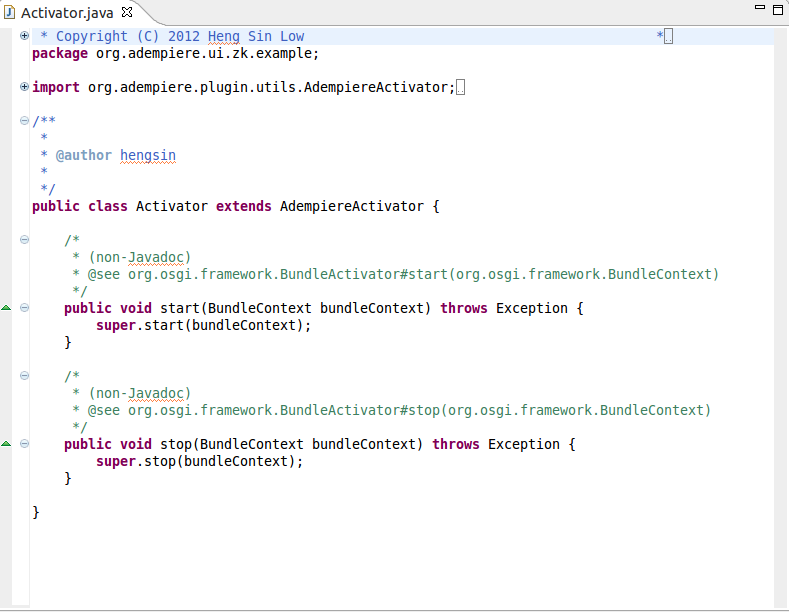This screenshot has height=612, width=789.
Task: Collapse the comment above the start method
Action: (x=24, y=240)
